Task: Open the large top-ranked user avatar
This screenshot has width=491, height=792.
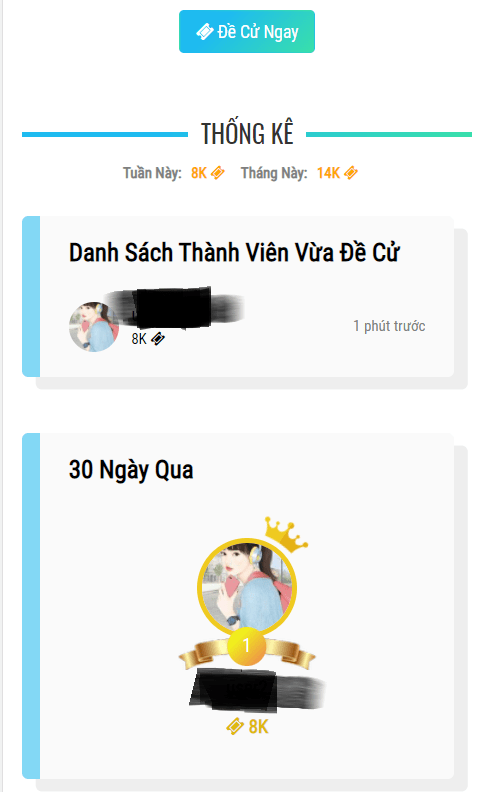Action: point(247,587)
